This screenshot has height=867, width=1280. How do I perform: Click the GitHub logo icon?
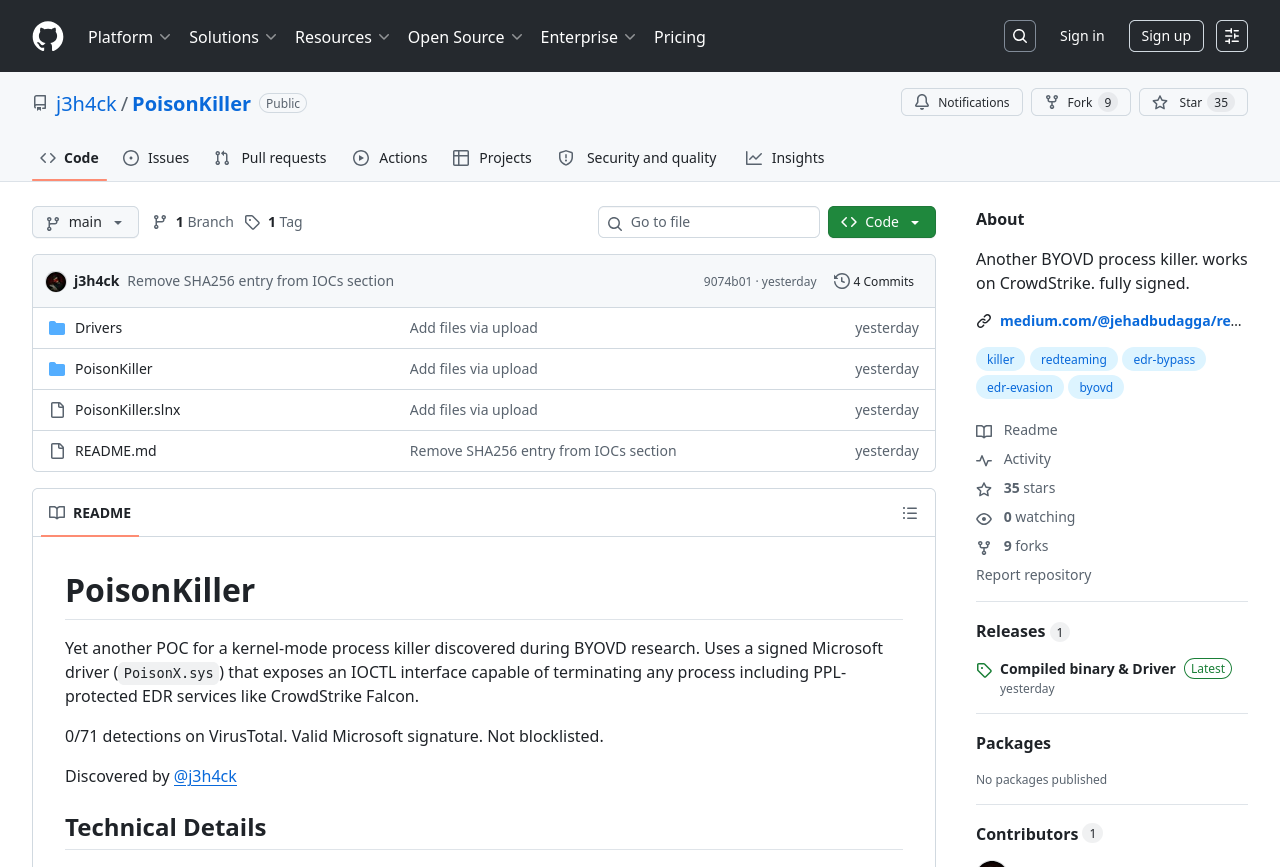click(x=48, y=37)
